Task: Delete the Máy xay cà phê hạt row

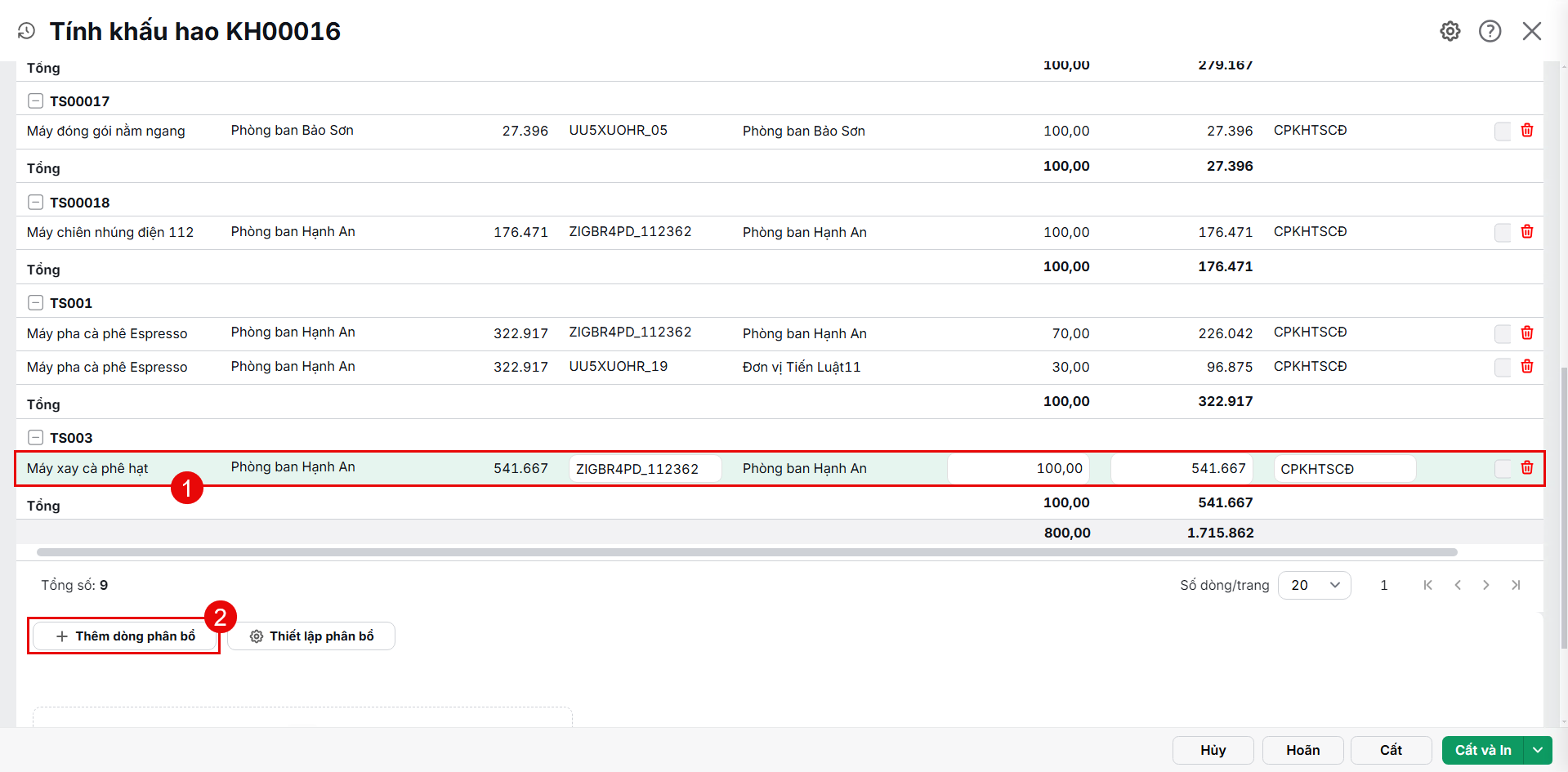Action: click(1527, 468)
